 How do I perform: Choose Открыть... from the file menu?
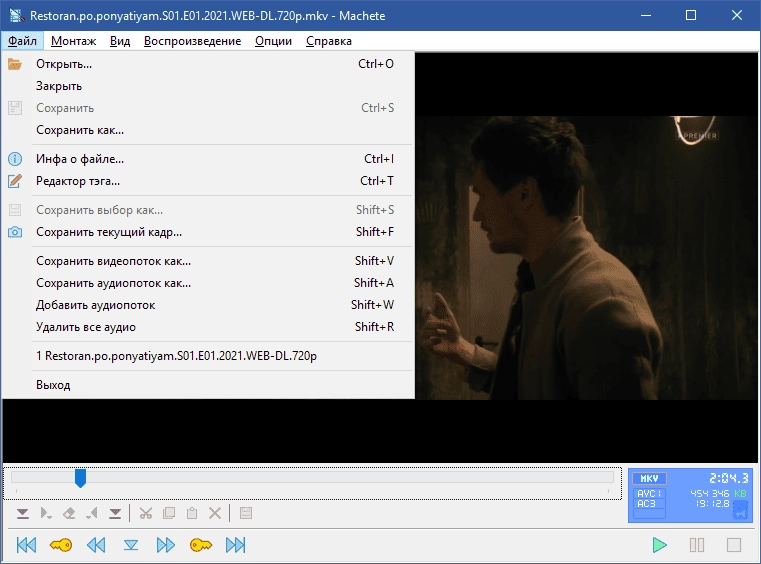[x=208, y=64]
